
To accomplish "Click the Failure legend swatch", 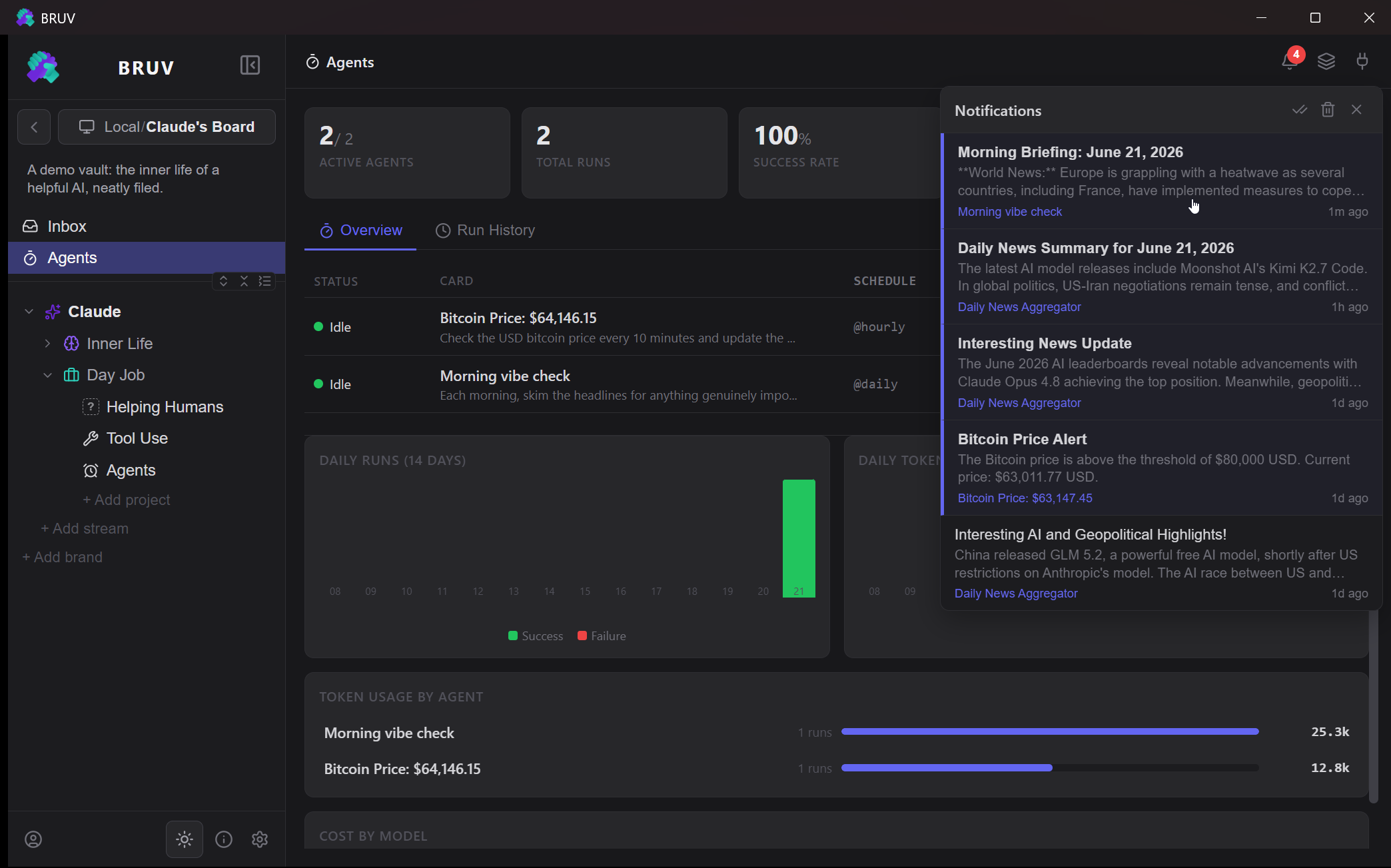I will (582, 636).
